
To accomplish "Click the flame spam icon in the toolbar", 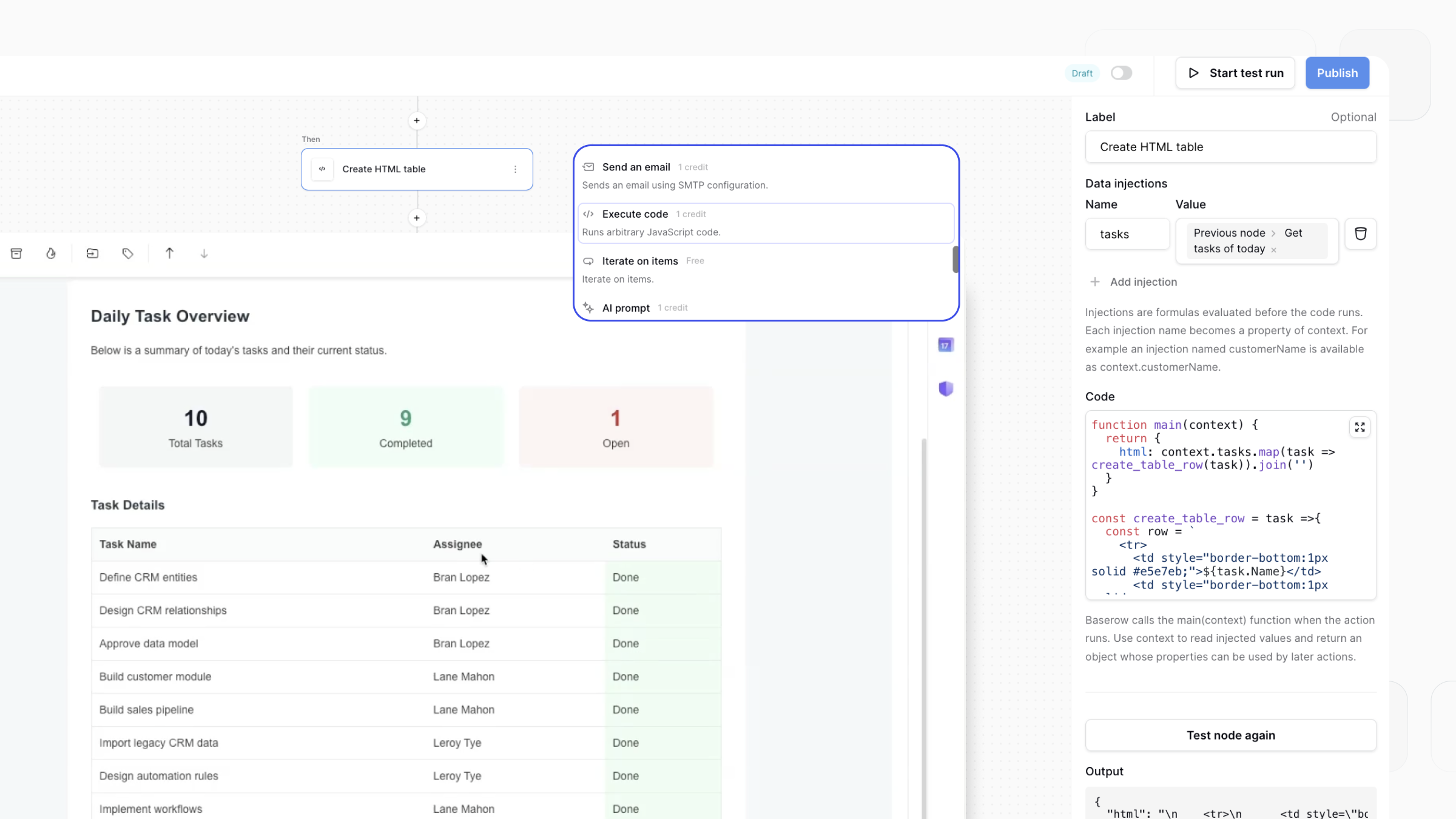I will 51,254.
